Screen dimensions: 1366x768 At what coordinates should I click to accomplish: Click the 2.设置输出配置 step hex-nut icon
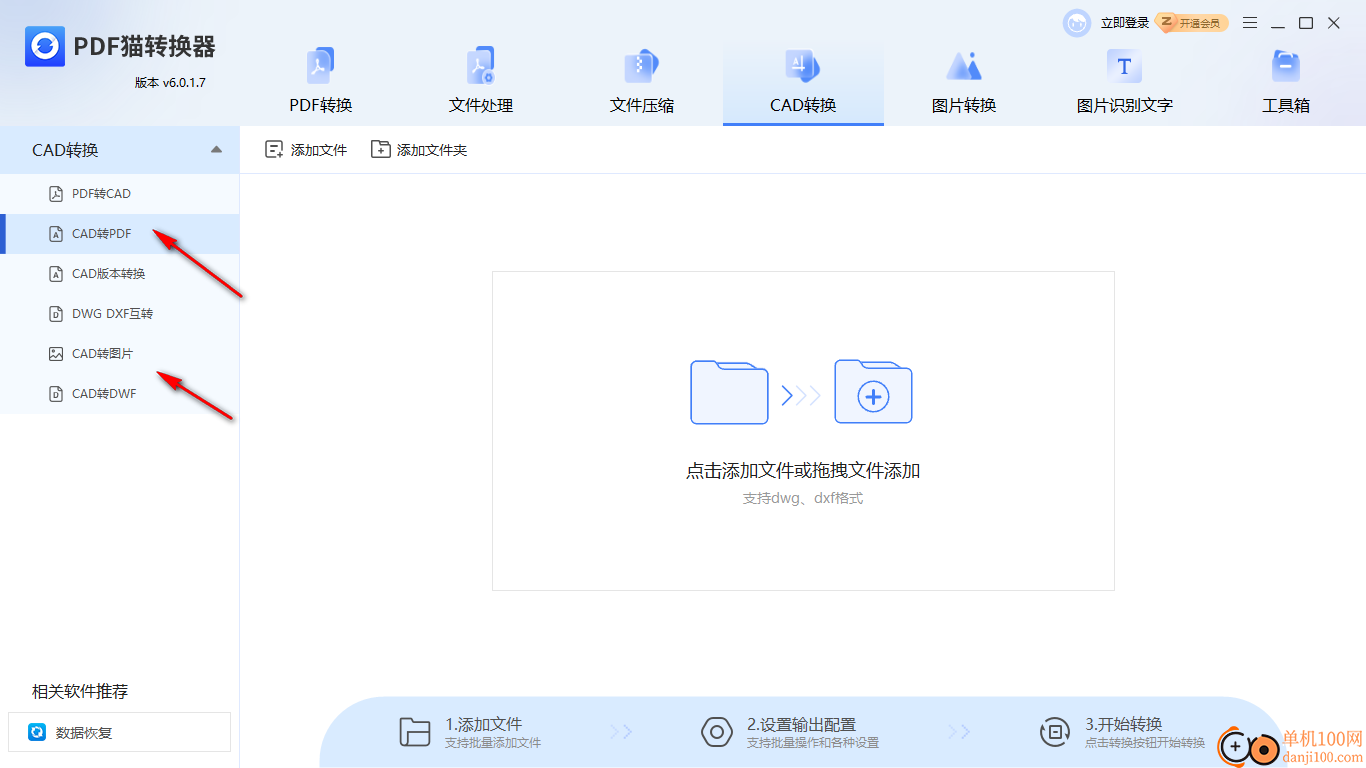(717, 732)
